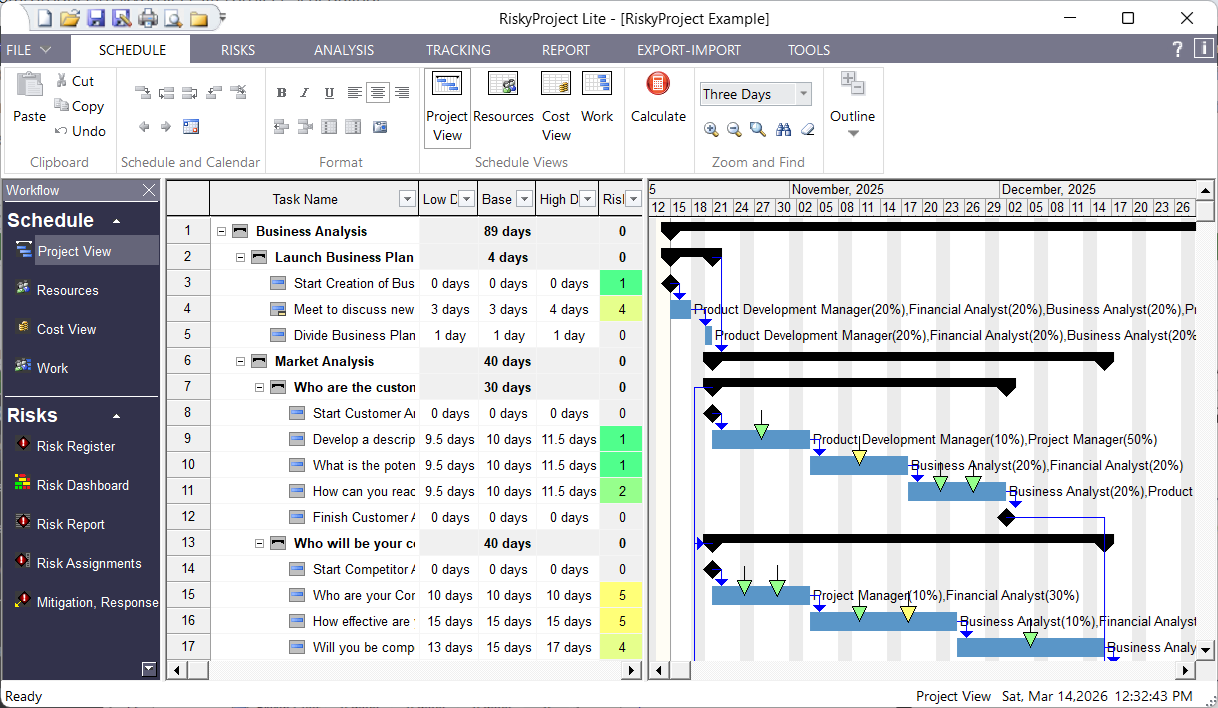This screenshot has width=1218, height=708.
Task: Switch to the RISKS ribbon tab
Action: pos(237,49)
